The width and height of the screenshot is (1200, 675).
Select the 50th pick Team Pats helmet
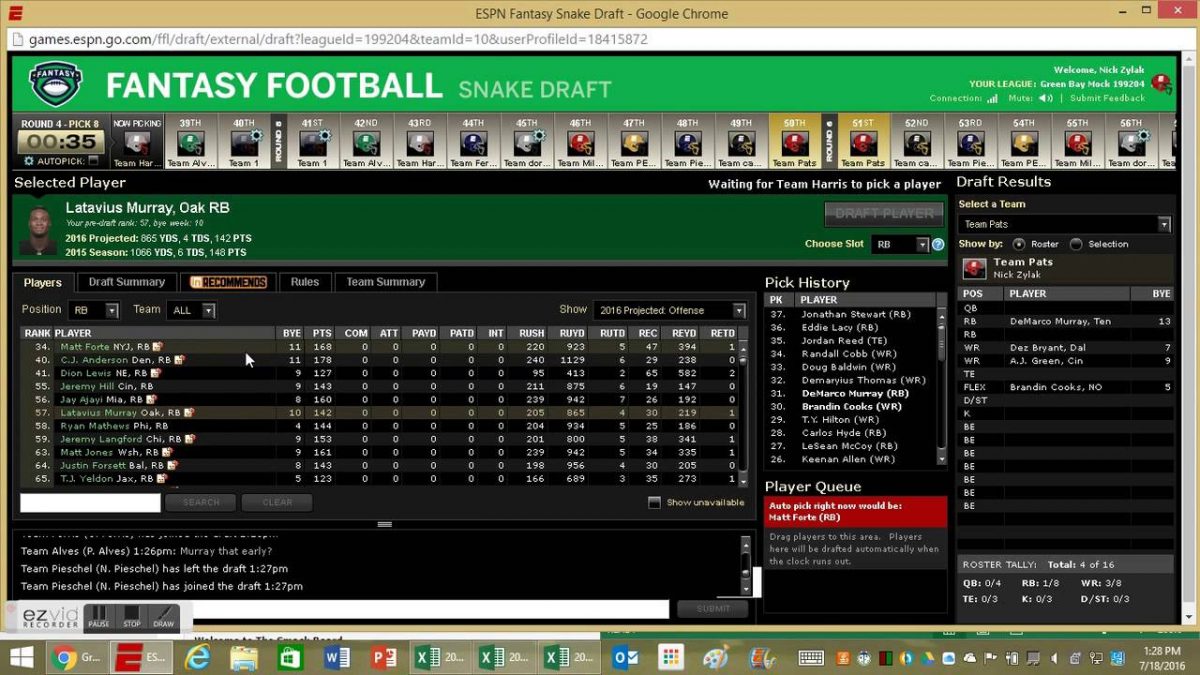[x=794, y=143]
